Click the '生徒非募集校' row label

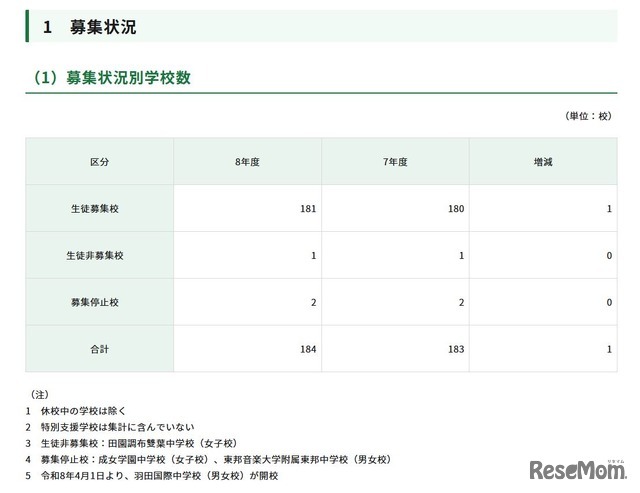(x=99, y=256)
